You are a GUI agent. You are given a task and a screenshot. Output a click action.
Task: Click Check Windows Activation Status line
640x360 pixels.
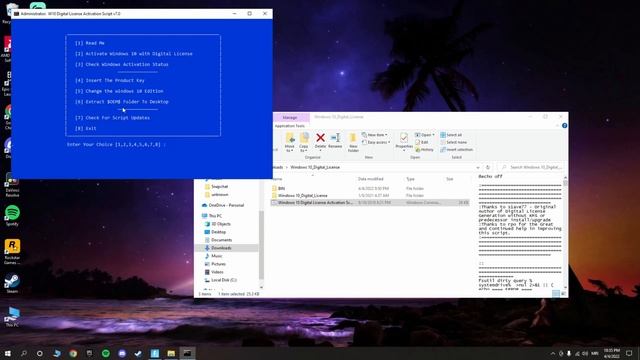tap(121, 64)
